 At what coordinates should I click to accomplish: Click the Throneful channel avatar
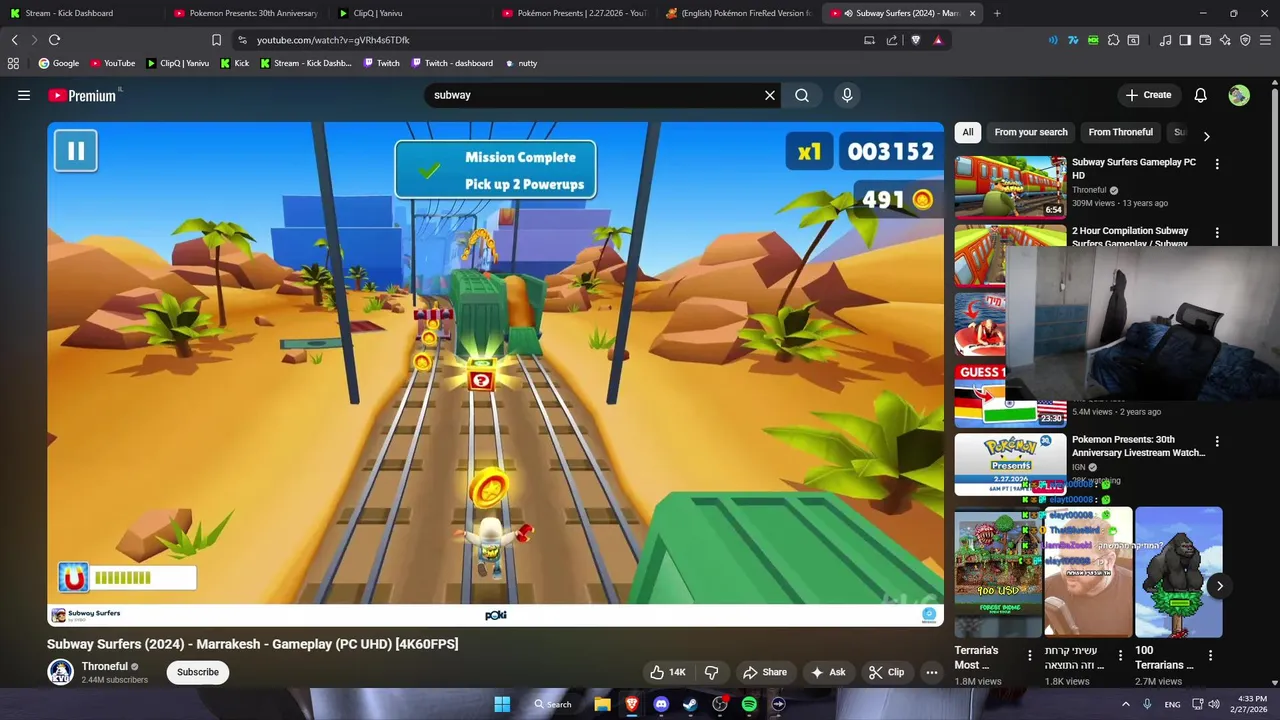pos(61,672)
